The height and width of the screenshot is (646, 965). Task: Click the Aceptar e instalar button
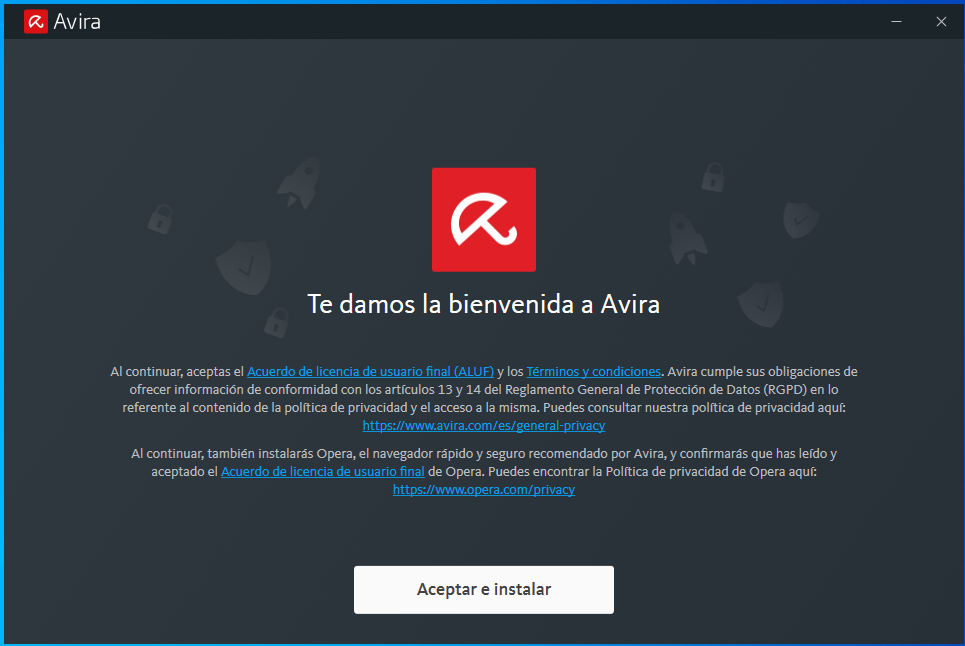[483, 589]
